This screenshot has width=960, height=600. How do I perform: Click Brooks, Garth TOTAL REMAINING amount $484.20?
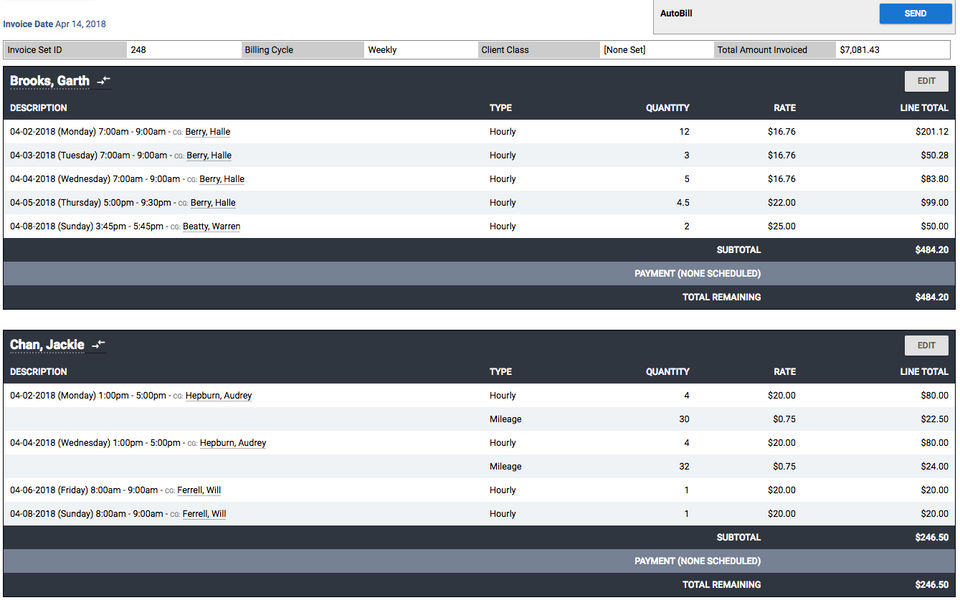[x=932, y=297]
